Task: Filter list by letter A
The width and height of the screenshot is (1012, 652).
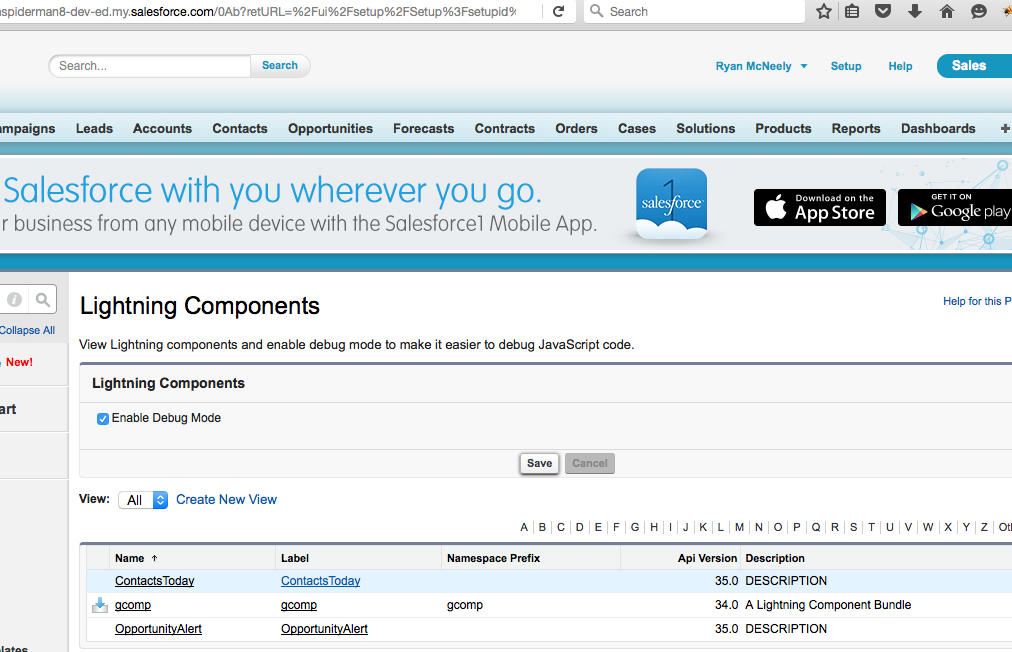Action: coord(524,527)
